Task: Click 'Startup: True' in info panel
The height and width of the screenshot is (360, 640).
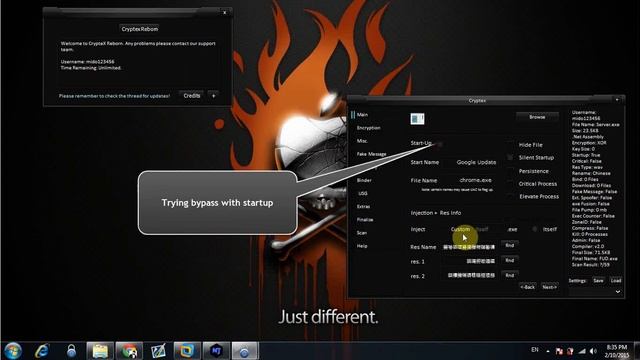Action: click(x=586, y=155)
